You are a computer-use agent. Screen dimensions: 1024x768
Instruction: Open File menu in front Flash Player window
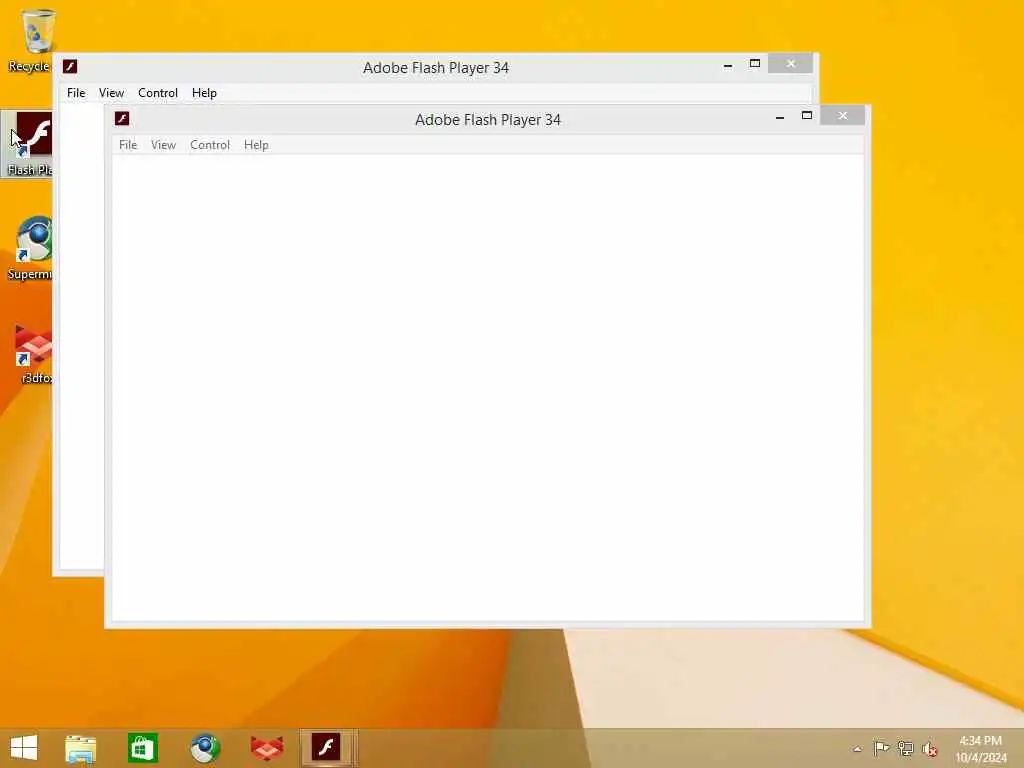(128, 145)
